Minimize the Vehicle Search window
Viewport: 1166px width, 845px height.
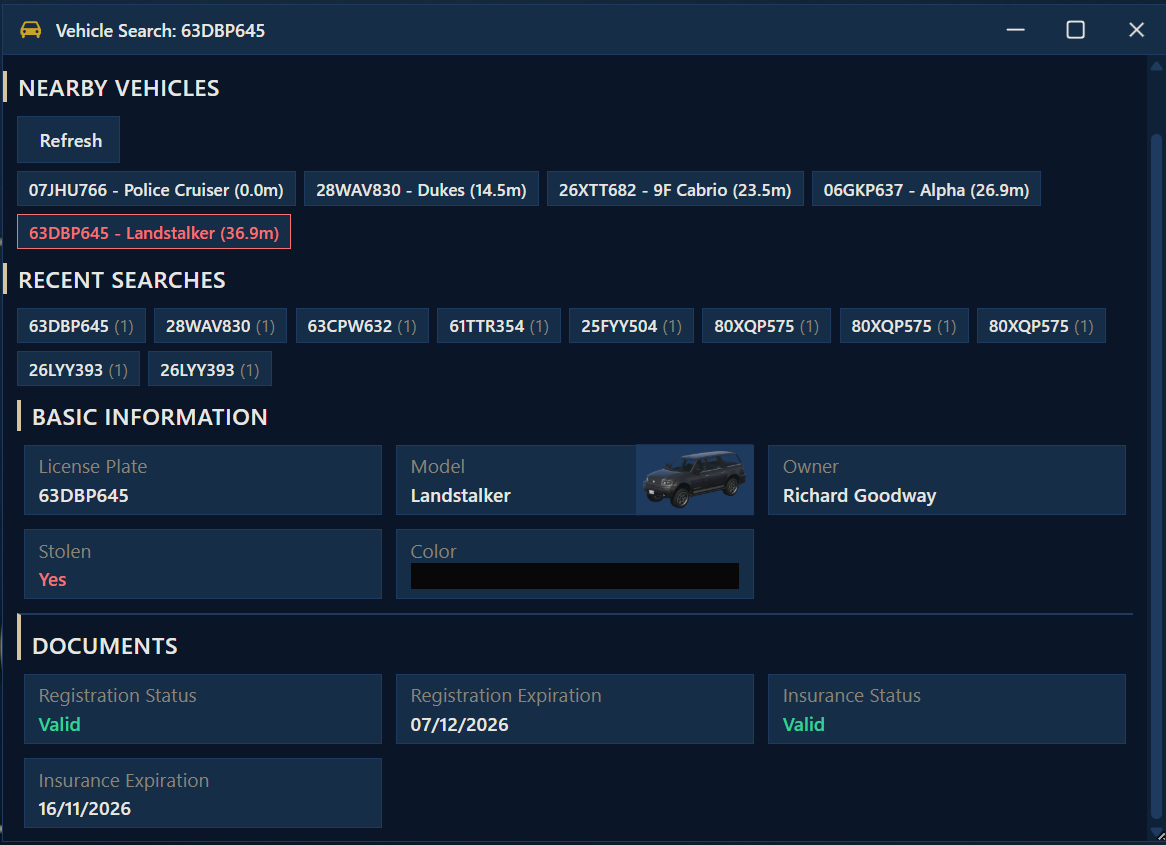click(x=1016, y=30)
